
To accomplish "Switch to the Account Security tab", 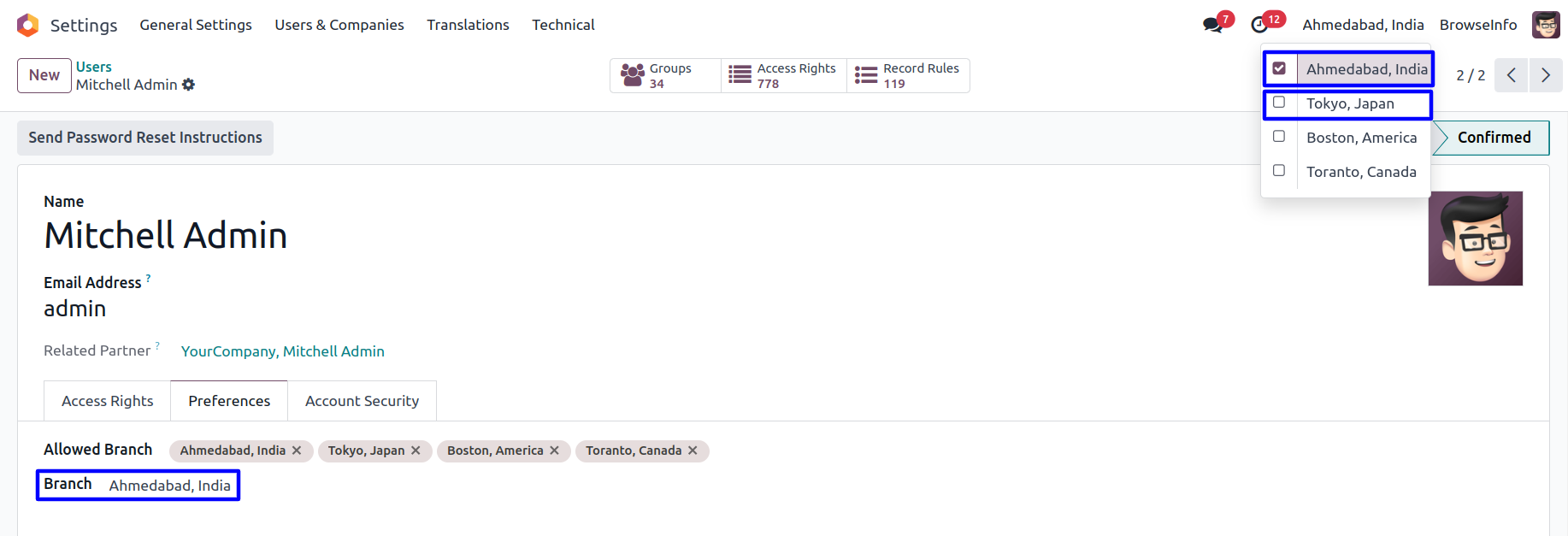I will tap(362, 401).
